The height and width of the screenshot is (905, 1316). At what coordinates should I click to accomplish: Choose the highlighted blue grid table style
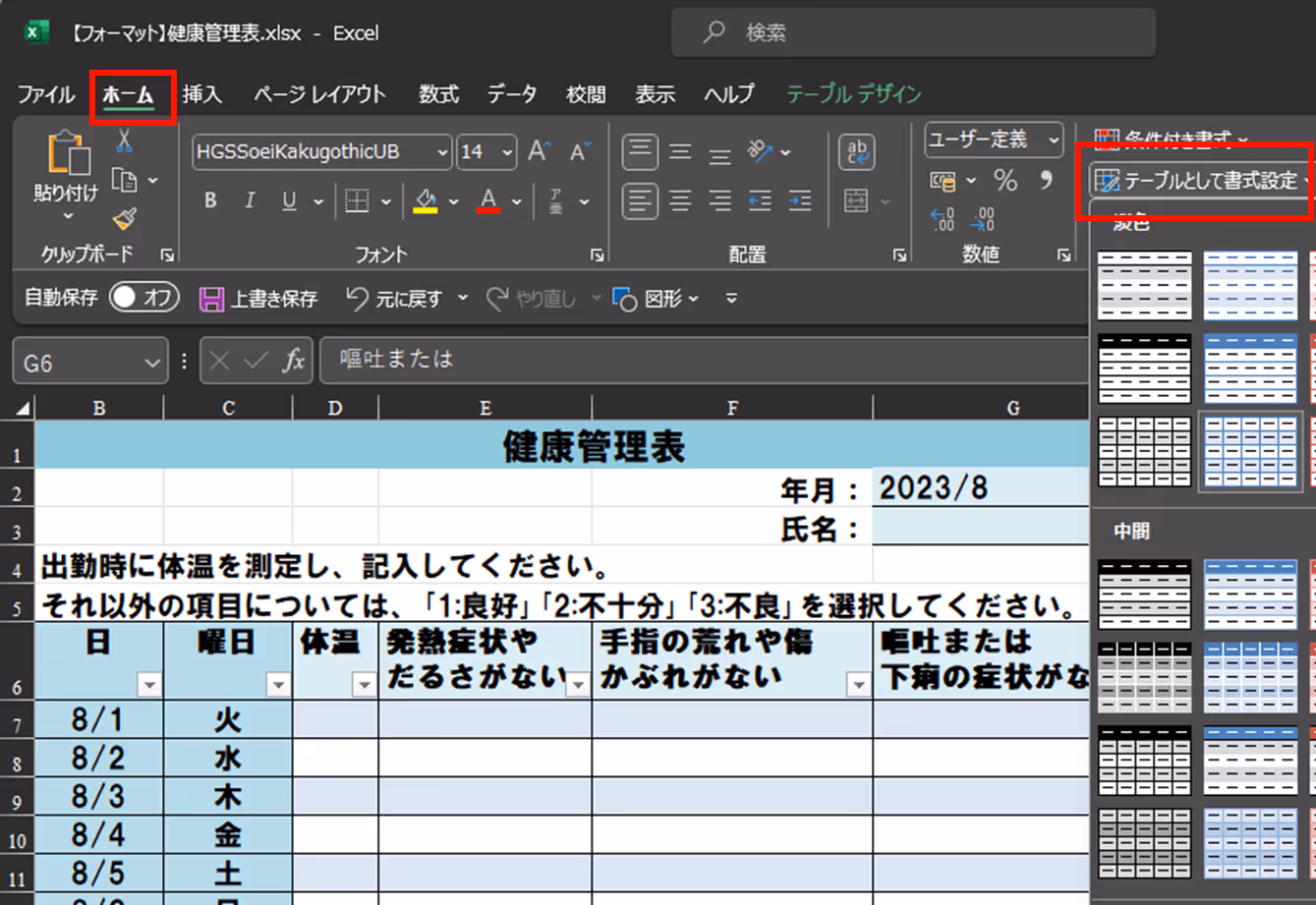coord(1250,451)
